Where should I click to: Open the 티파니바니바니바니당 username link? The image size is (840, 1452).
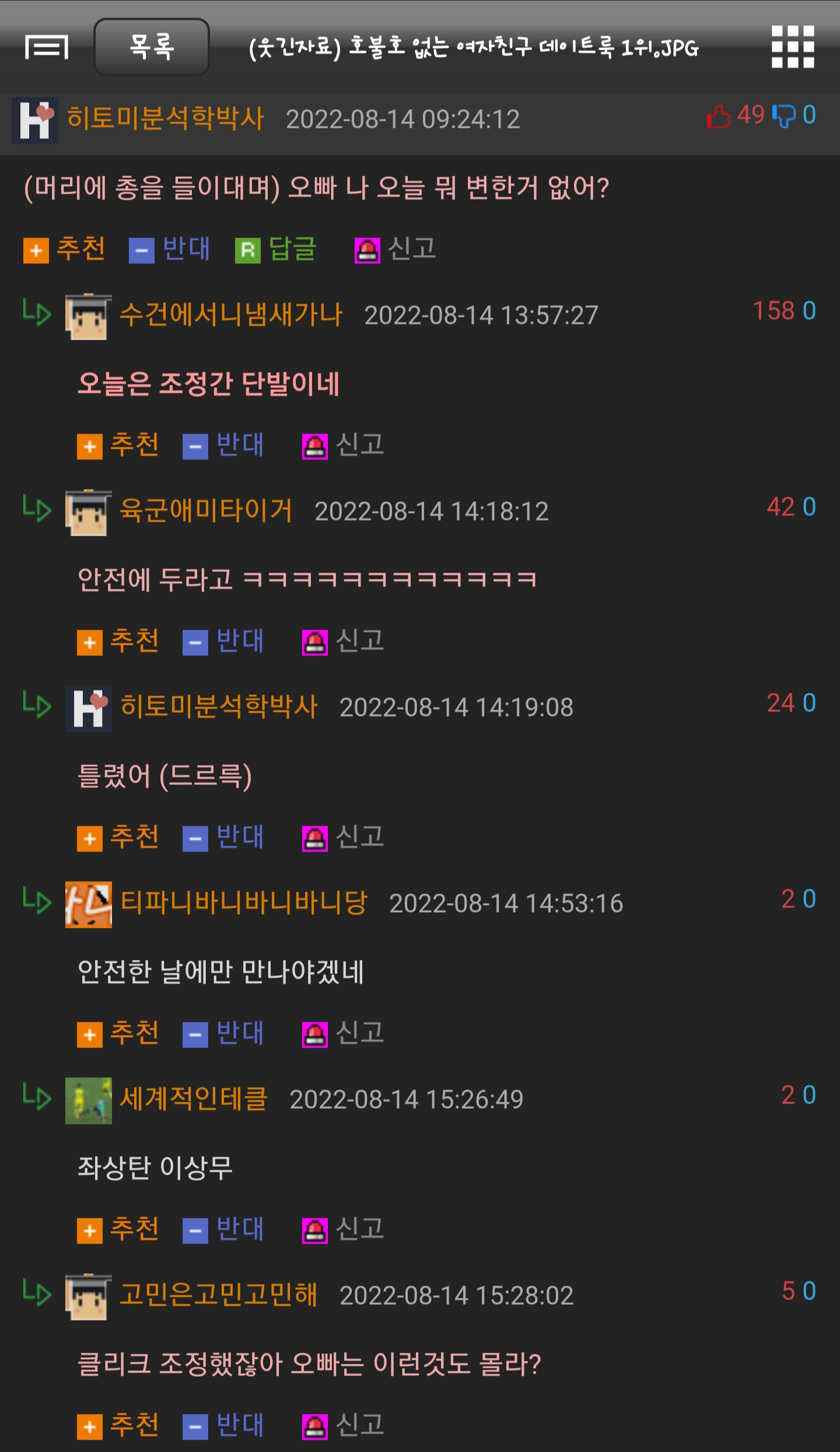(243, 903)
